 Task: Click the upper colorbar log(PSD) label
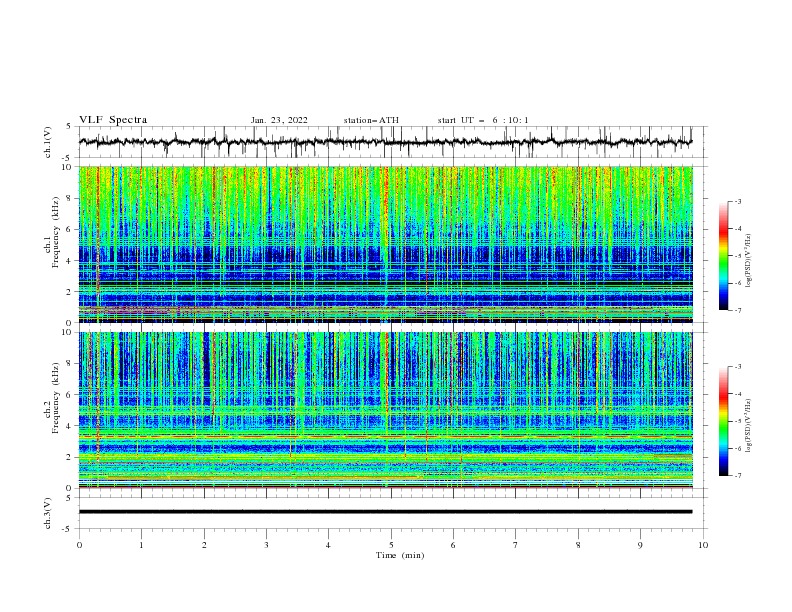tap(749, 260)
